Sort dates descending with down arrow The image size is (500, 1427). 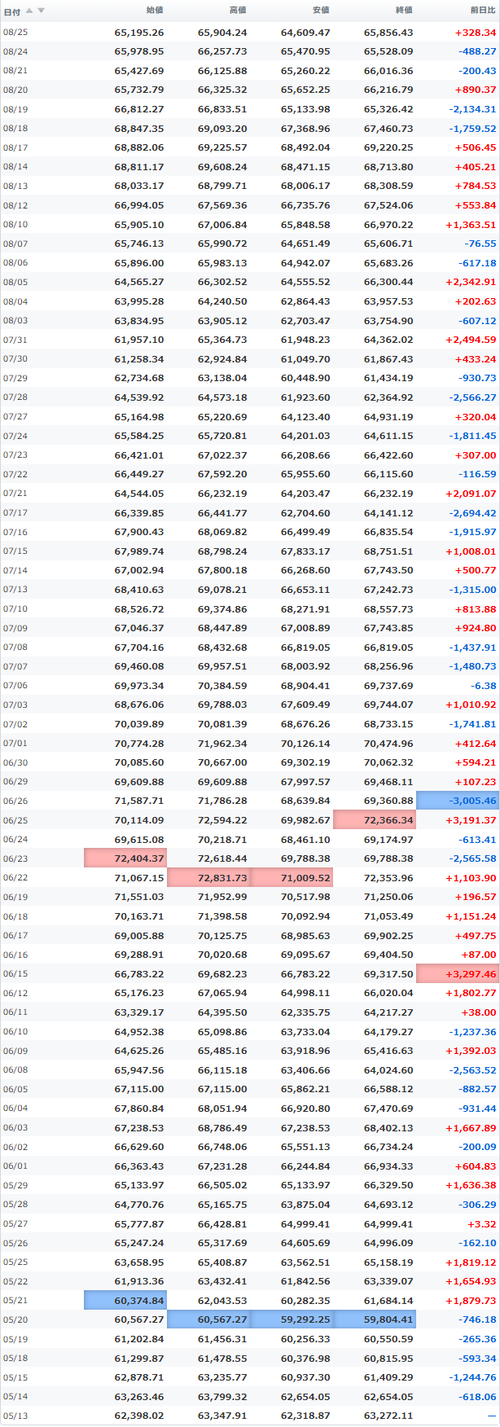(41, 10)
